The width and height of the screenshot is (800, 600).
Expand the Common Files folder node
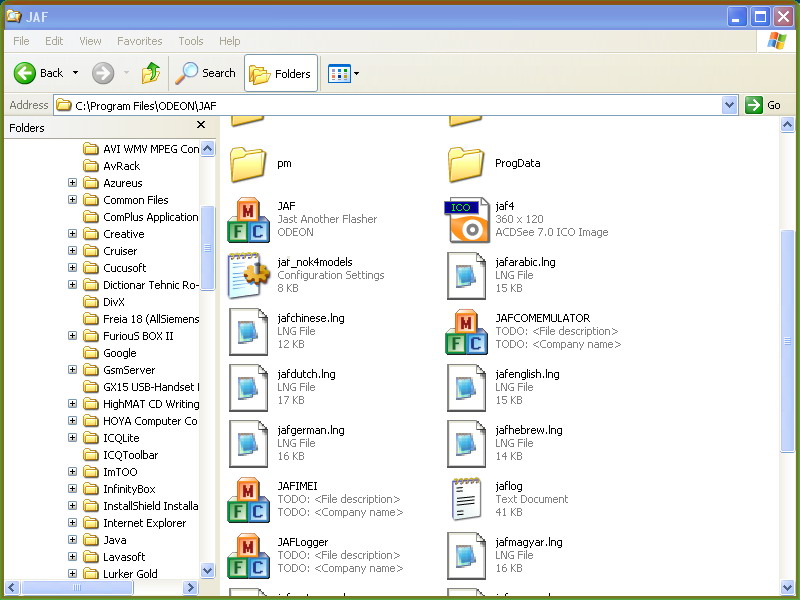[x=72, y=199]
